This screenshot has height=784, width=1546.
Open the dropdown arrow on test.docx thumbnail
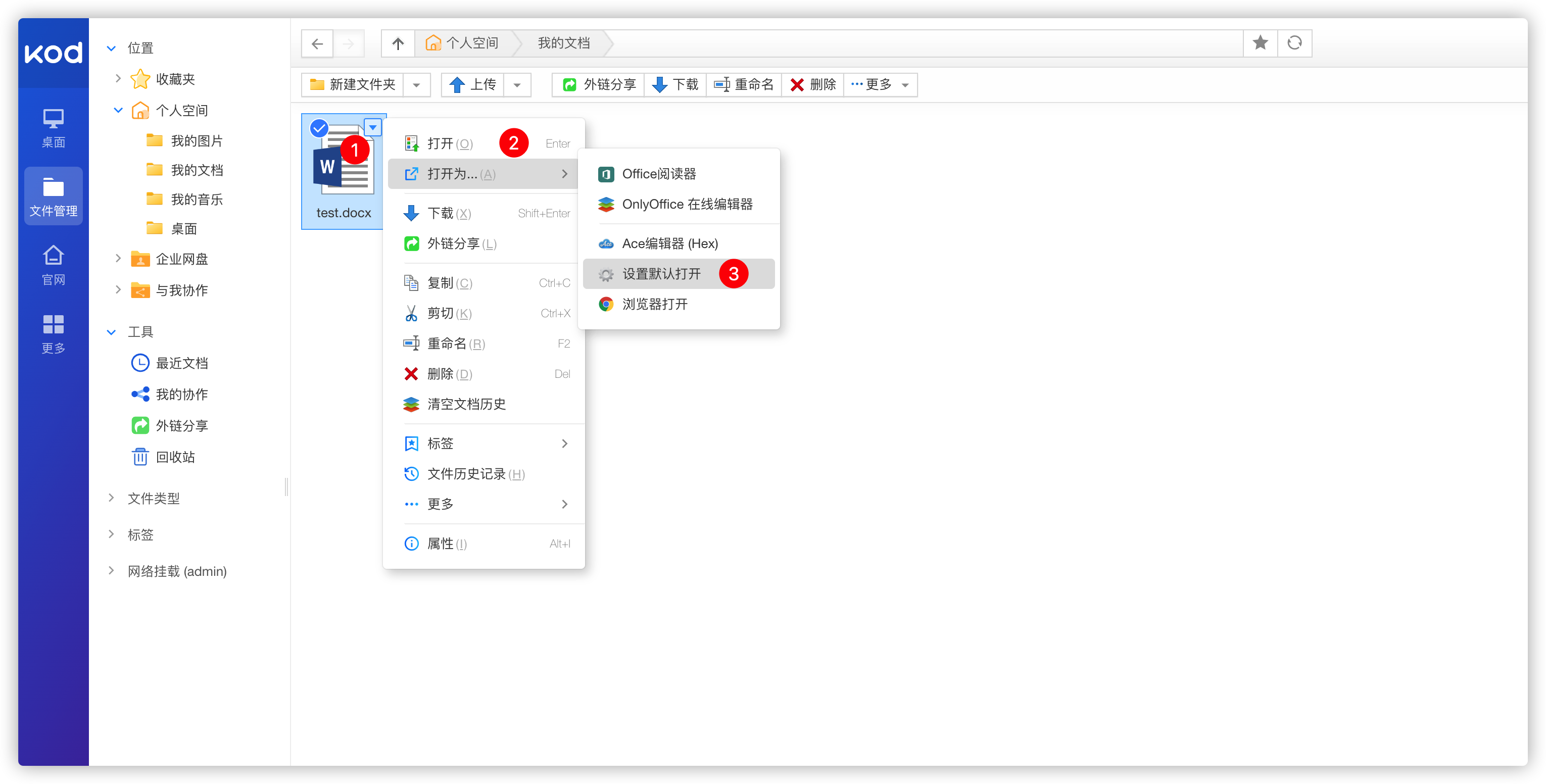pyautogui.click(x=373, y=127)
